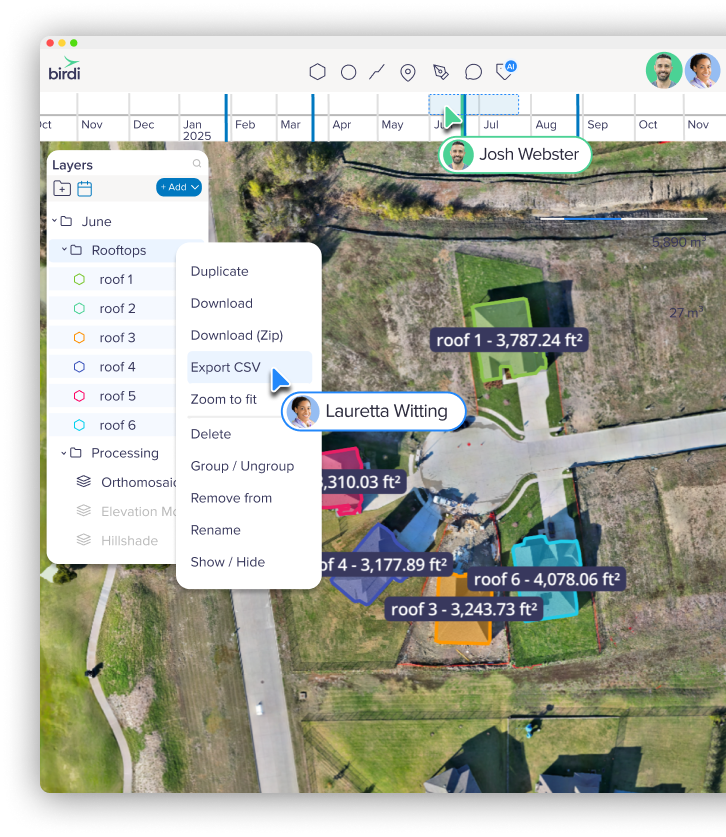Screen dimensions: 726x837
Task: Choose Delete from the context menu
Action: 211,434
